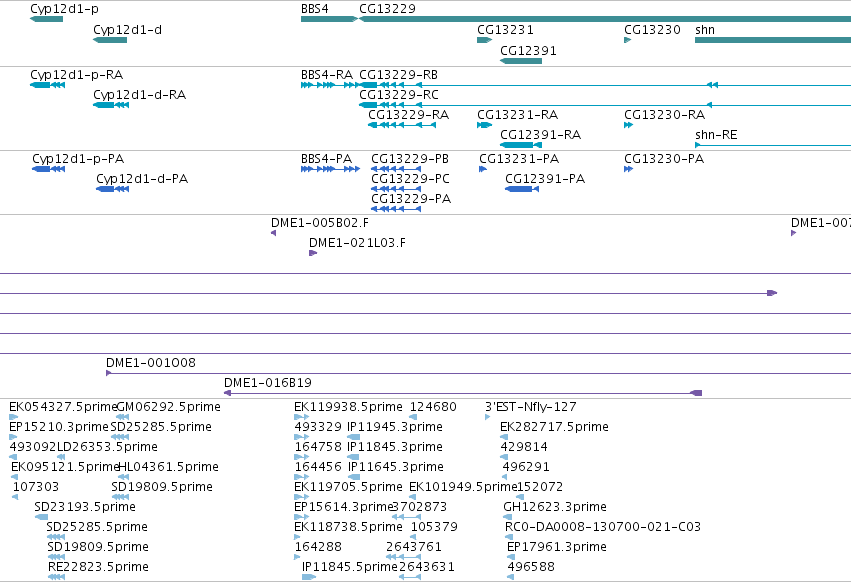Open transcript label CG13229-RA
Image resolution: width=851 pixels, height=582 pixels.
point(409,115)
